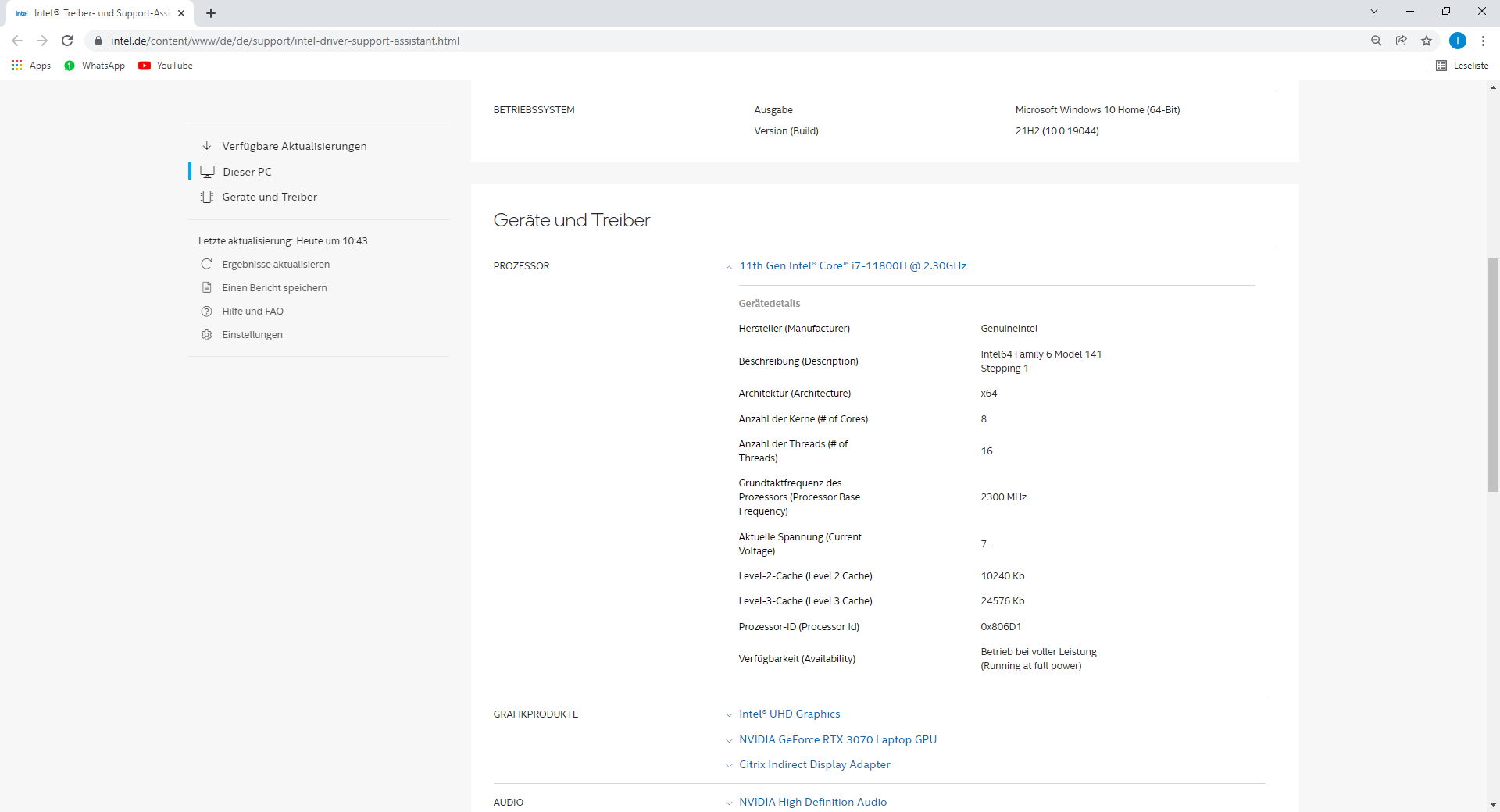The width and height of the screenshot is (1500, 812).
Task: Click the Letzte aktualisierung timestamp text
Action: [x=283, y=241]
